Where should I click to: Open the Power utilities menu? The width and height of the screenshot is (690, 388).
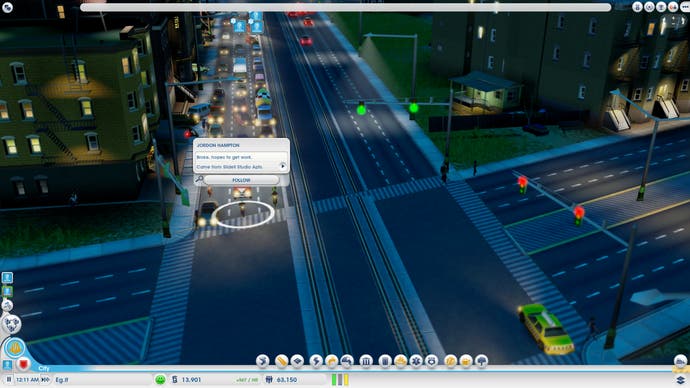[316, 361]
